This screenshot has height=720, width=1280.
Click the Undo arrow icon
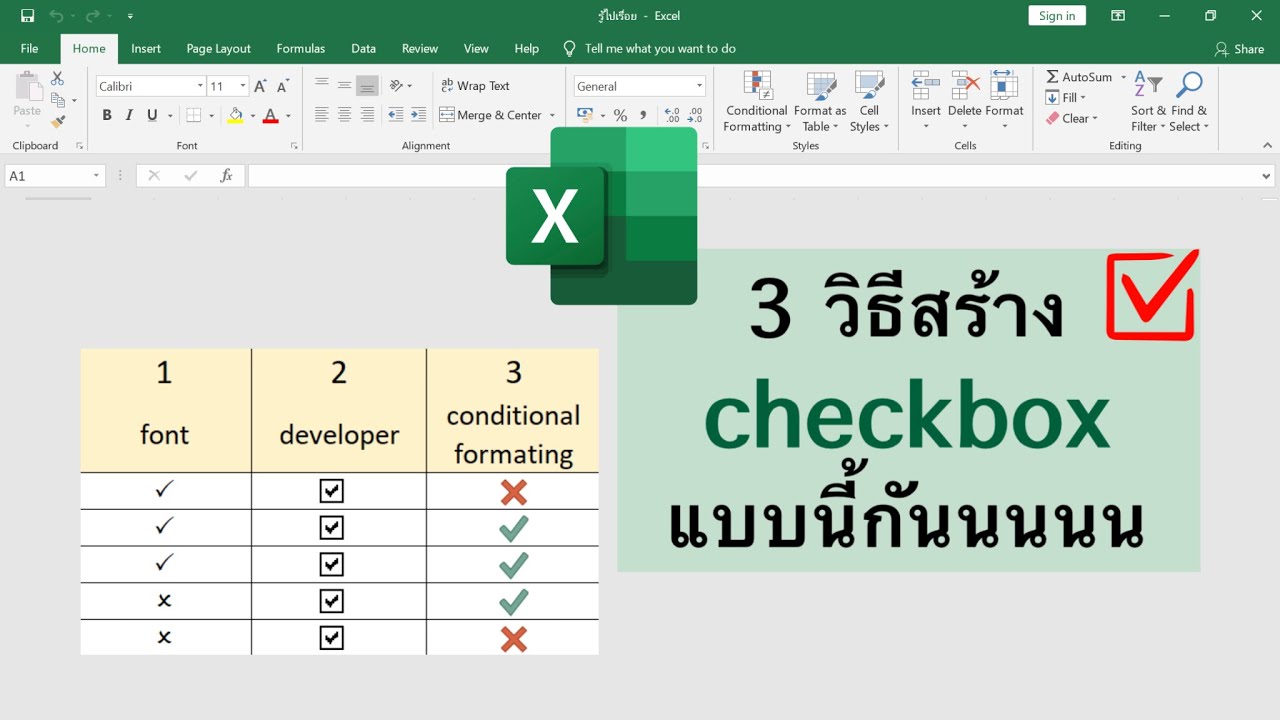coord(56,16)
